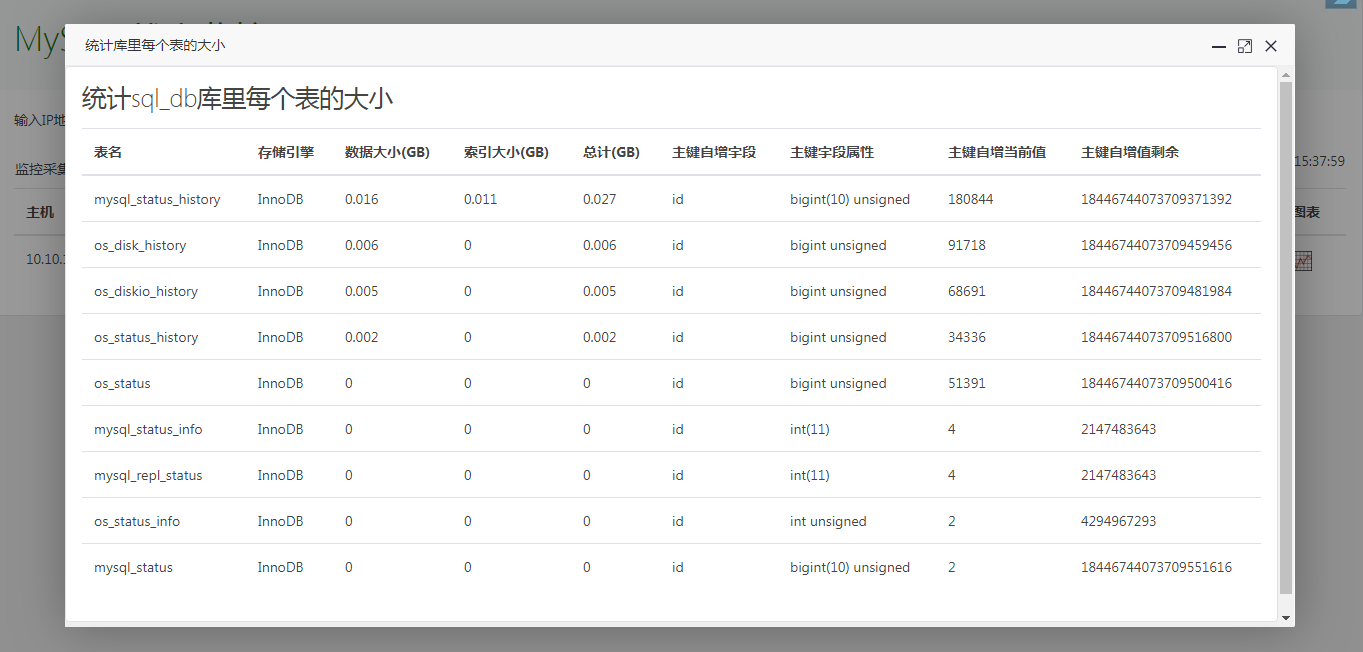Viewport: 1363px width, 652px height.
Task: Open the chart icon in background page
Action: click(x=1303, y=261)
